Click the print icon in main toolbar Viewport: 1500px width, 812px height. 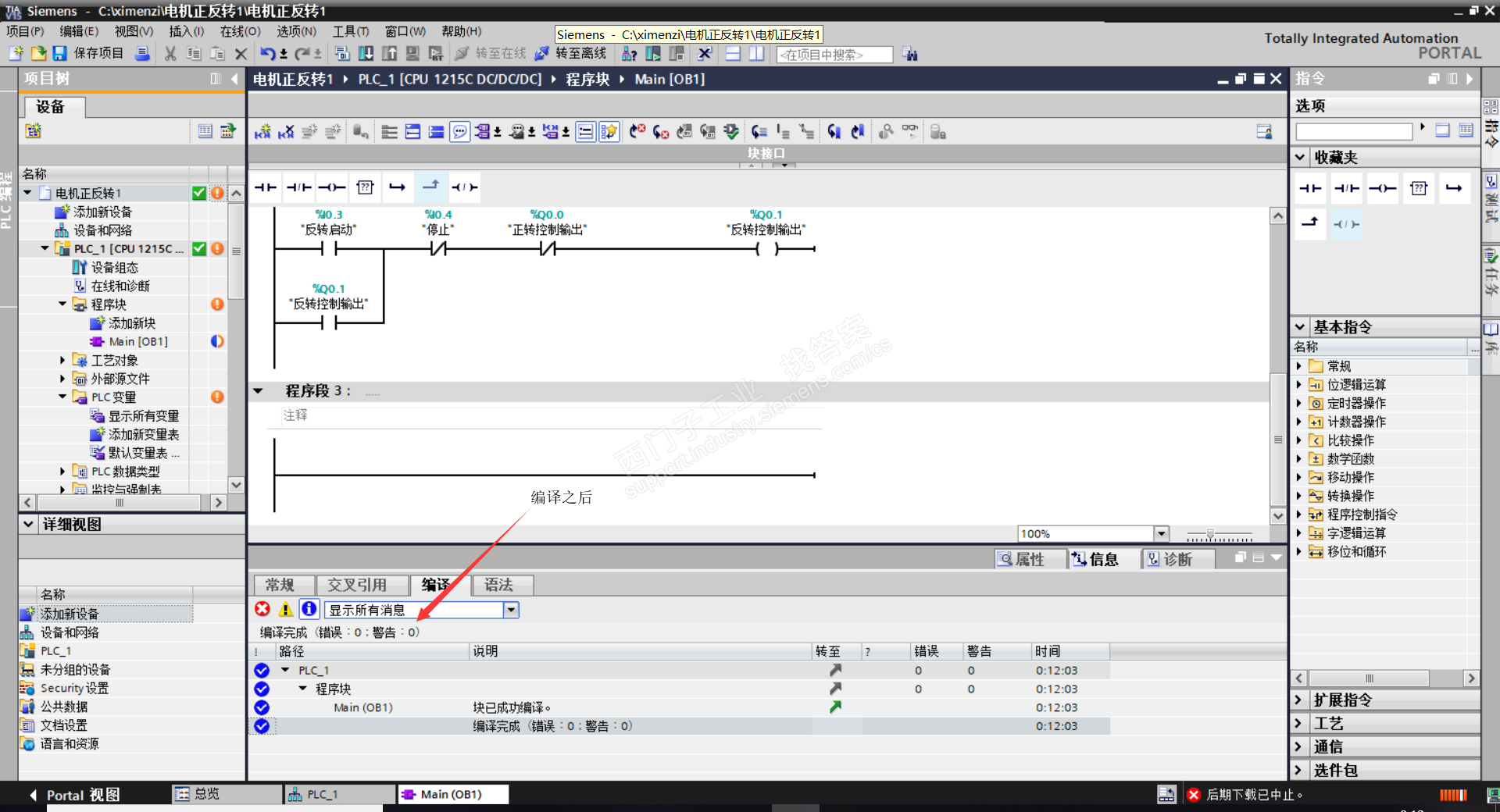pyautogui.click(x=142, y=53)
